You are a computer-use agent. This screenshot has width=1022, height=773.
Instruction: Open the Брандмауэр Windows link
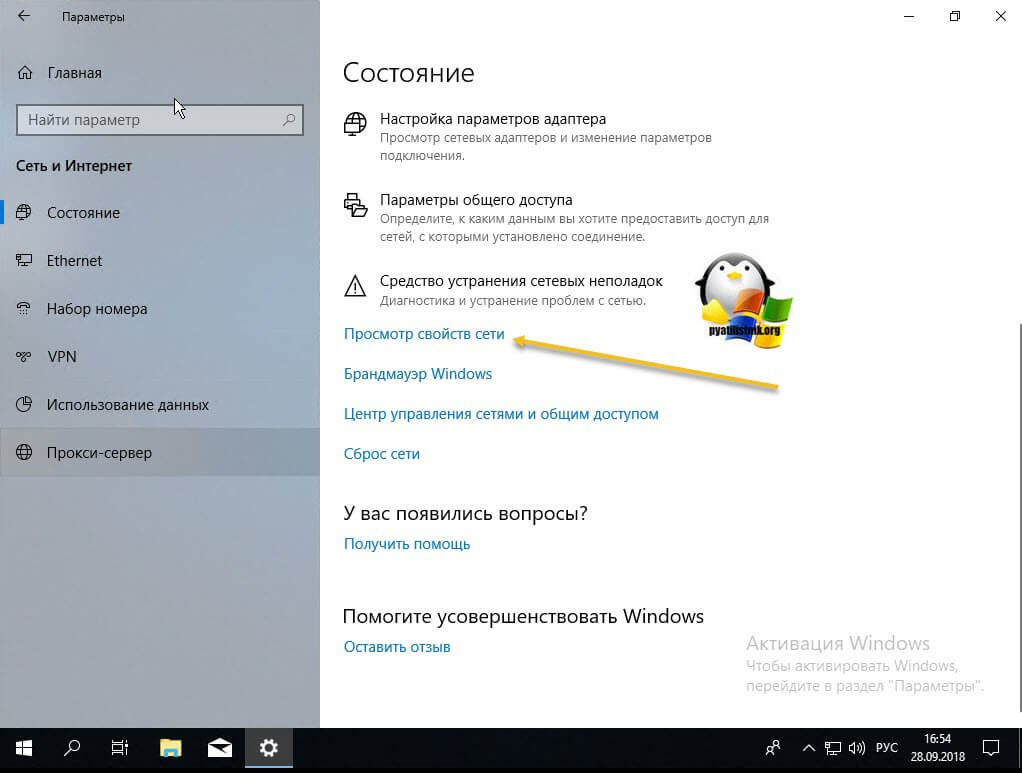pyautogui.click(x=418, y=374)
